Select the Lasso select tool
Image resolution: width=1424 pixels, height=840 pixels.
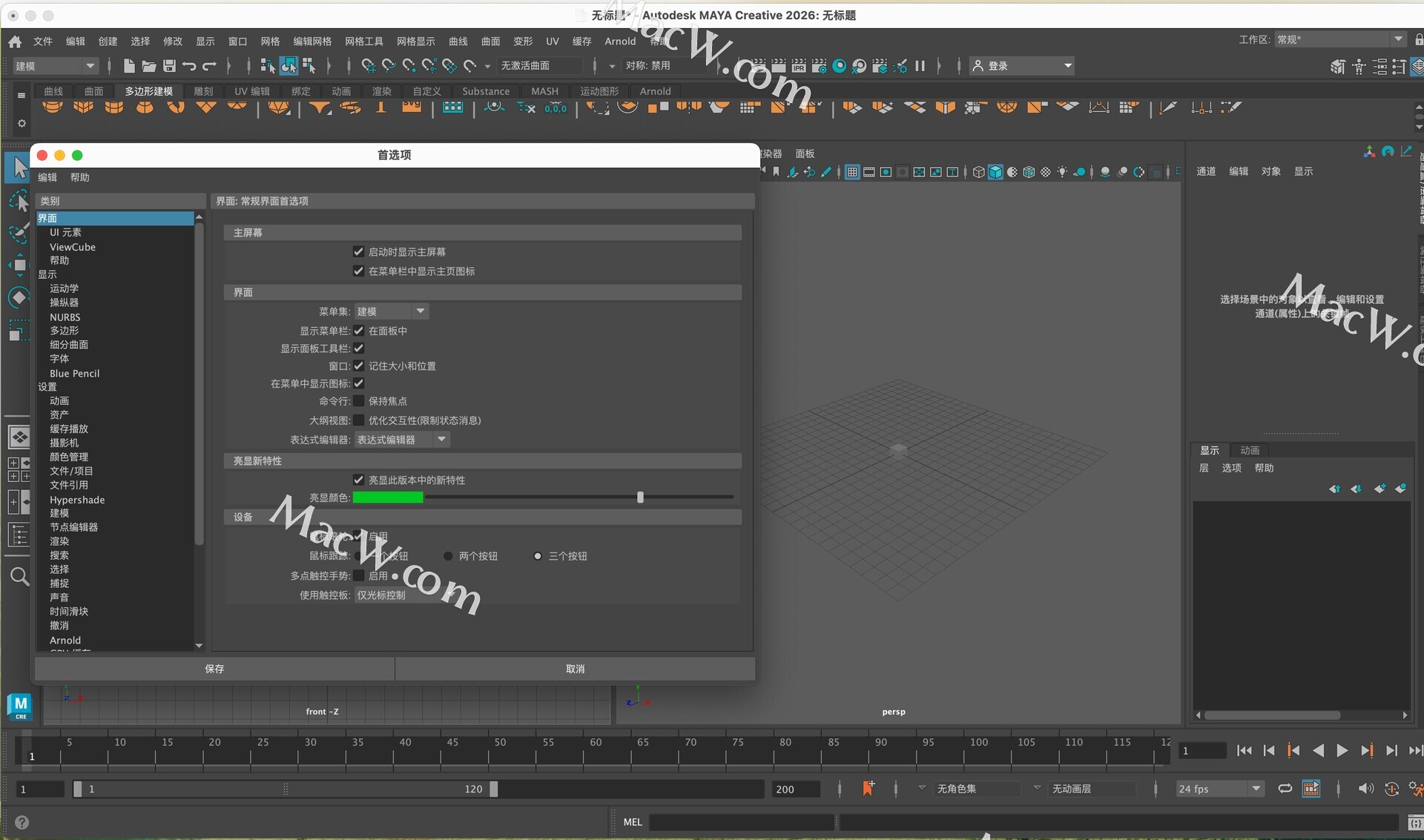click(x=19, y=200)
